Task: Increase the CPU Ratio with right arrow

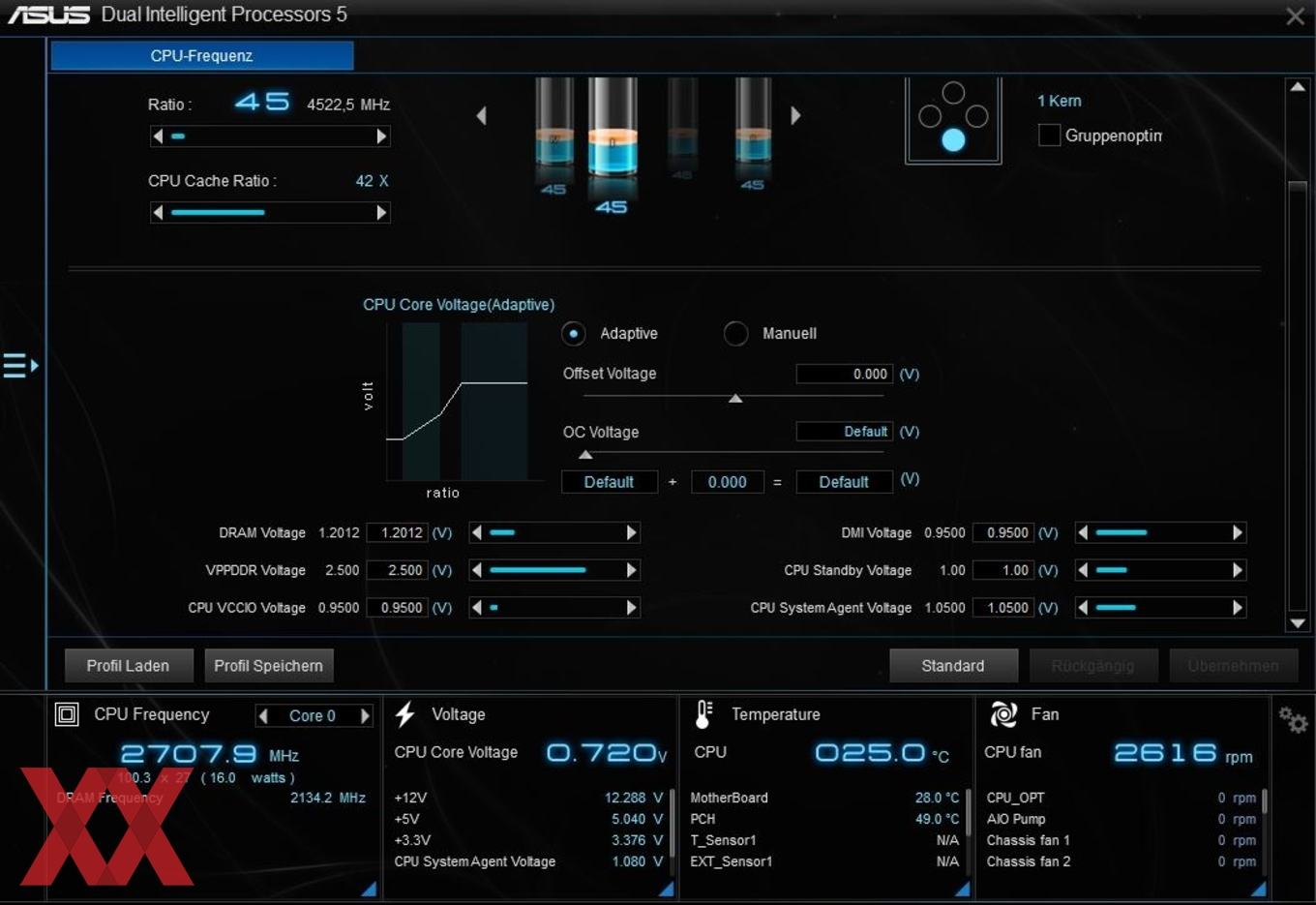Action: (x=381, y=136)
